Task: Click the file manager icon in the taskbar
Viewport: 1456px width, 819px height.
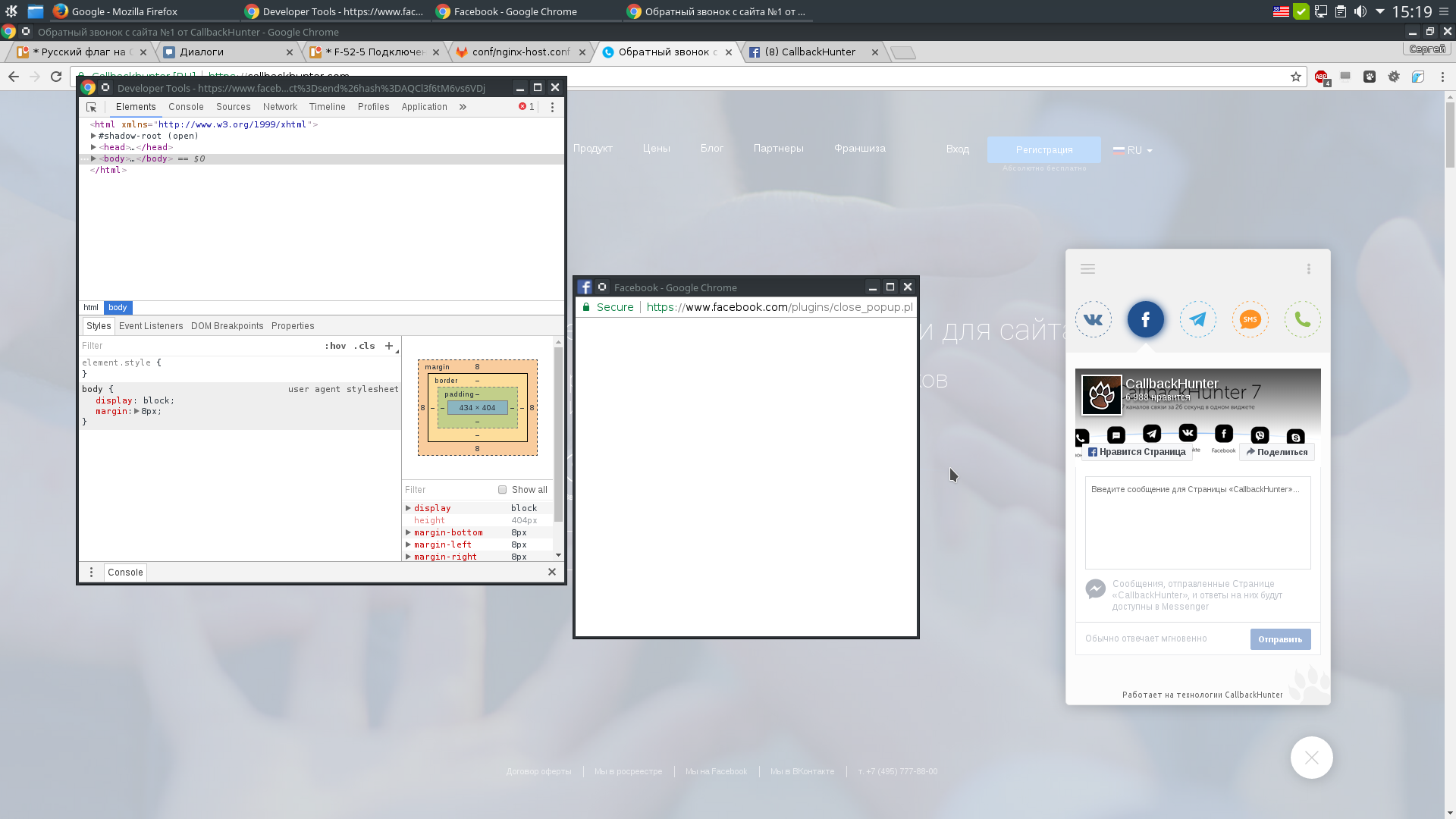Action: coord(36,11)
